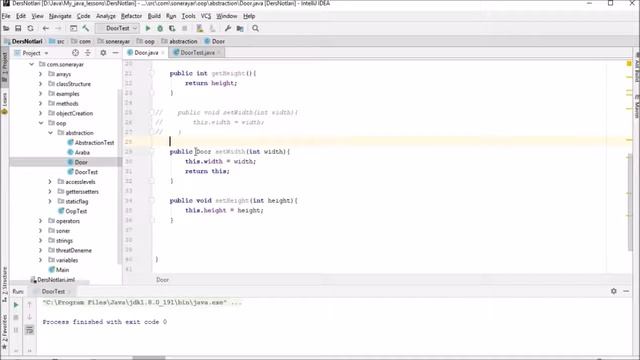This screenshot has width=640, height=360.
Task: Collapse the abstraction package
Action: coord(50,133)
